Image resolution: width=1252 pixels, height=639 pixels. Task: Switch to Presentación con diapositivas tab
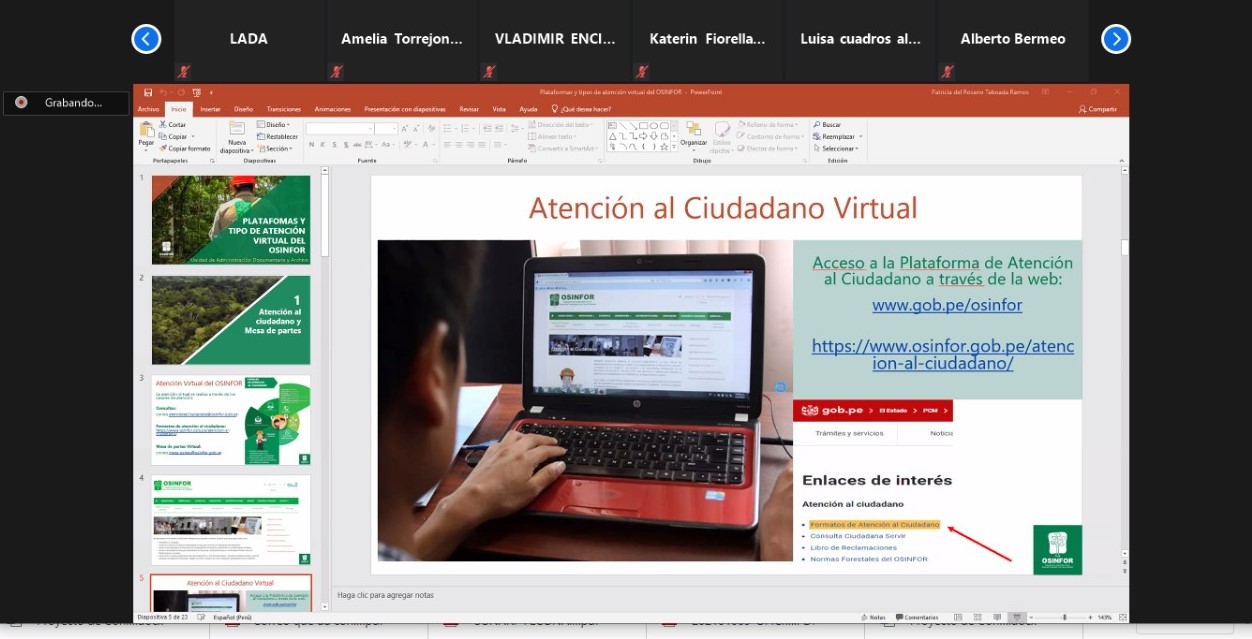coord(405,109)
